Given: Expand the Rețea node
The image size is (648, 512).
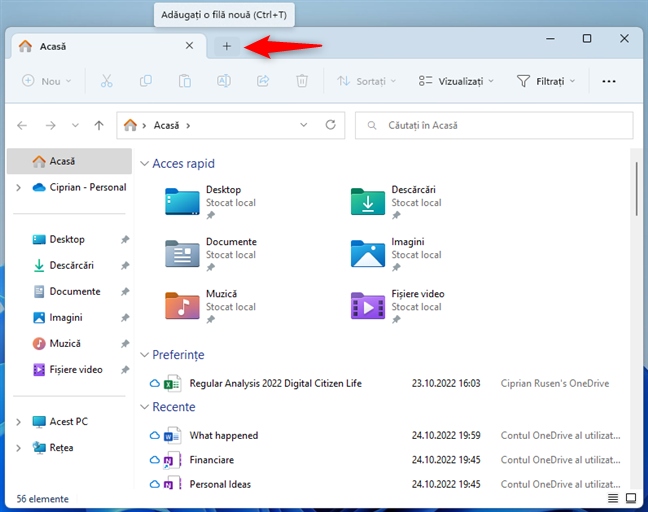Looking at the screenshot, I should [x=18, y=448].
